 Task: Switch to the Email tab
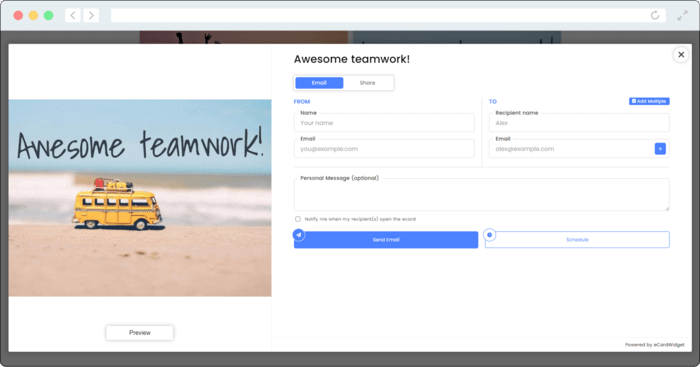pos(319,83)
